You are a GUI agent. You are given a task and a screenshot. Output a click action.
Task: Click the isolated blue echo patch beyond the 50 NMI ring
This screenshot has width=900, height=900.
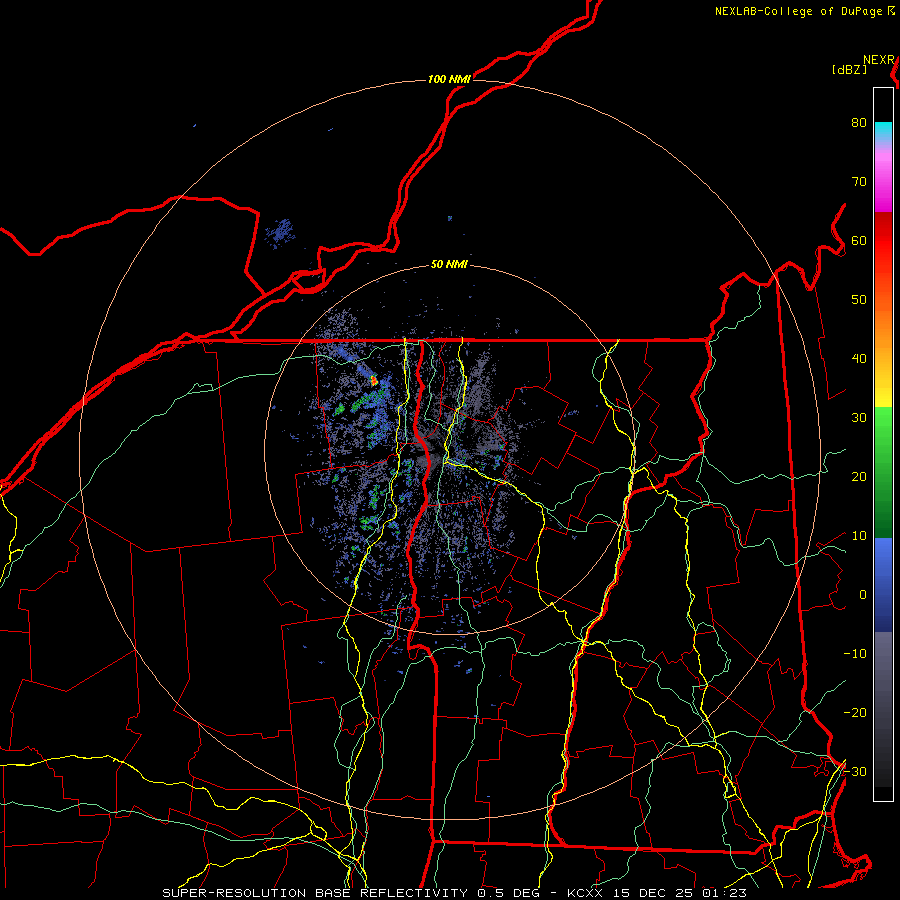[280, 233]
